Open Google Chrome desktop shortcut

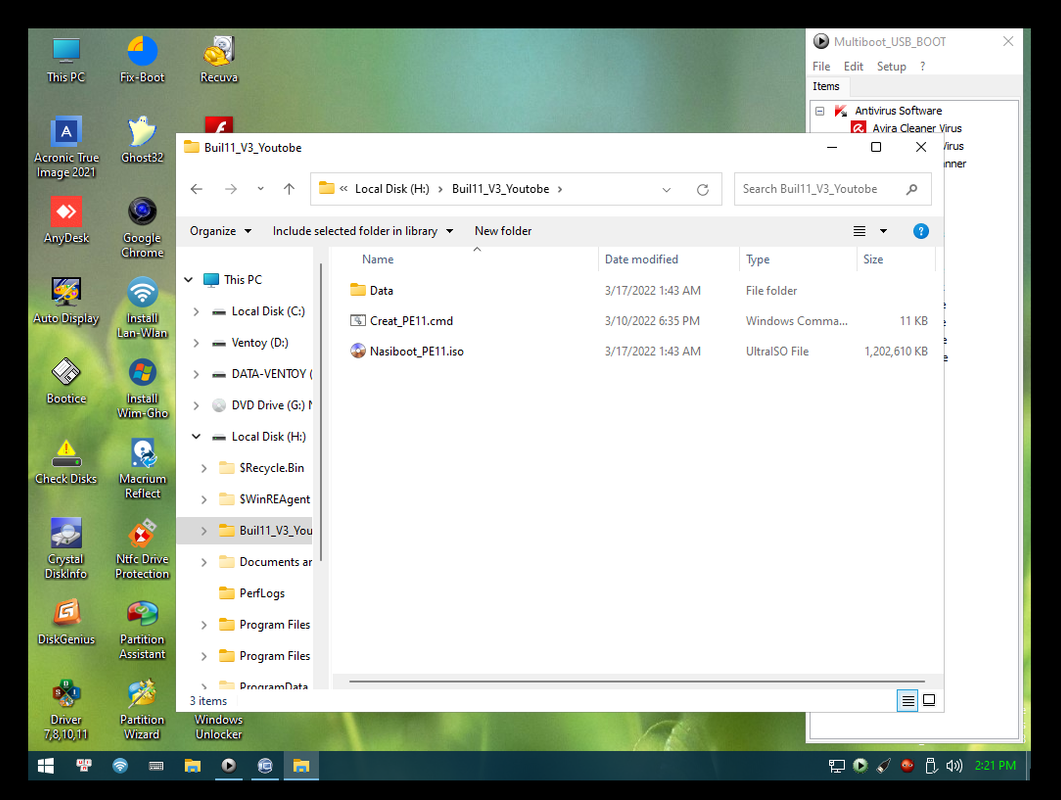(142, 227)
